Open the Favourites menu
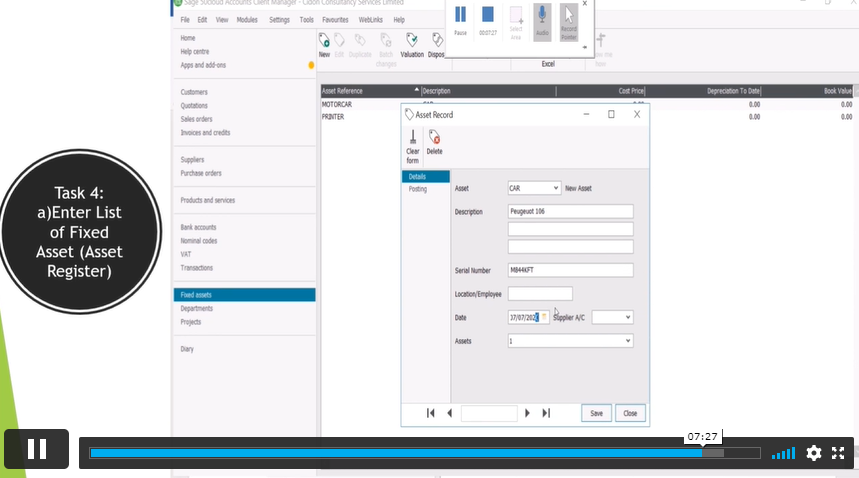The height and width of the screenshot is (478, 859). click(x=335, y=20)
